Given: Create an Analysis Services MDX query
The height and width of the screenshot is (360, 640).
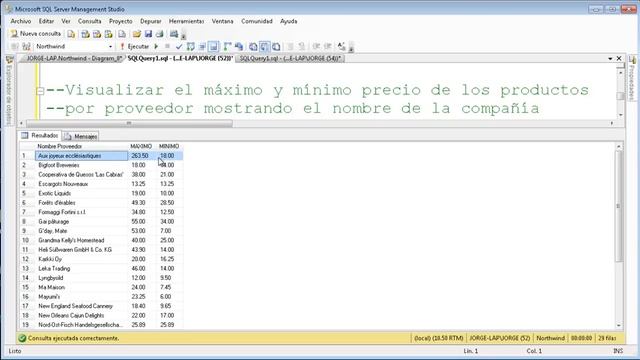Looking at the screenshot, I should (x=85, y=34).
